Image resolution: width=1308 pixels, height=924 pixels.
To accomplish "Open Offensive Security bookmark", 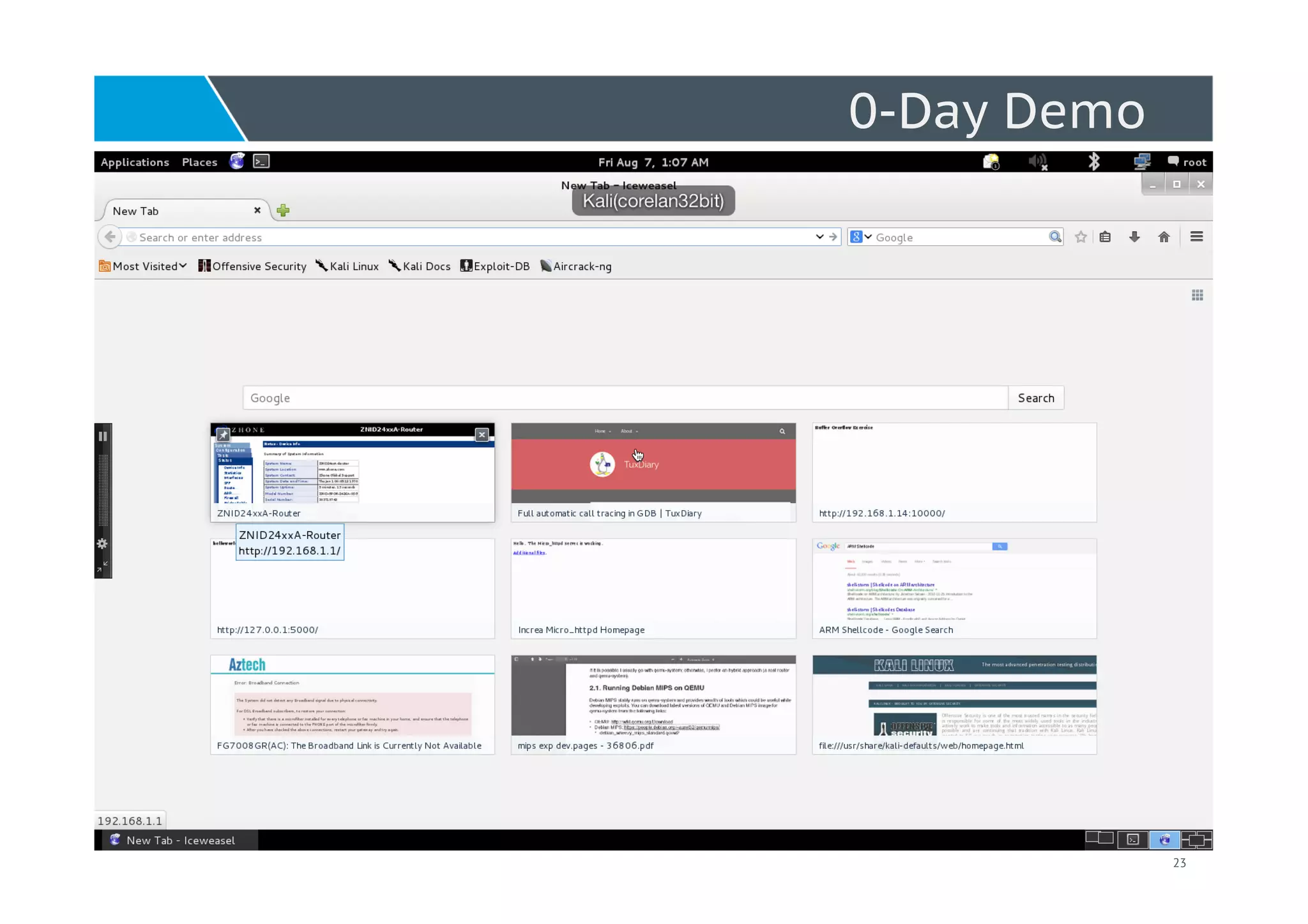I will point(252,266).
